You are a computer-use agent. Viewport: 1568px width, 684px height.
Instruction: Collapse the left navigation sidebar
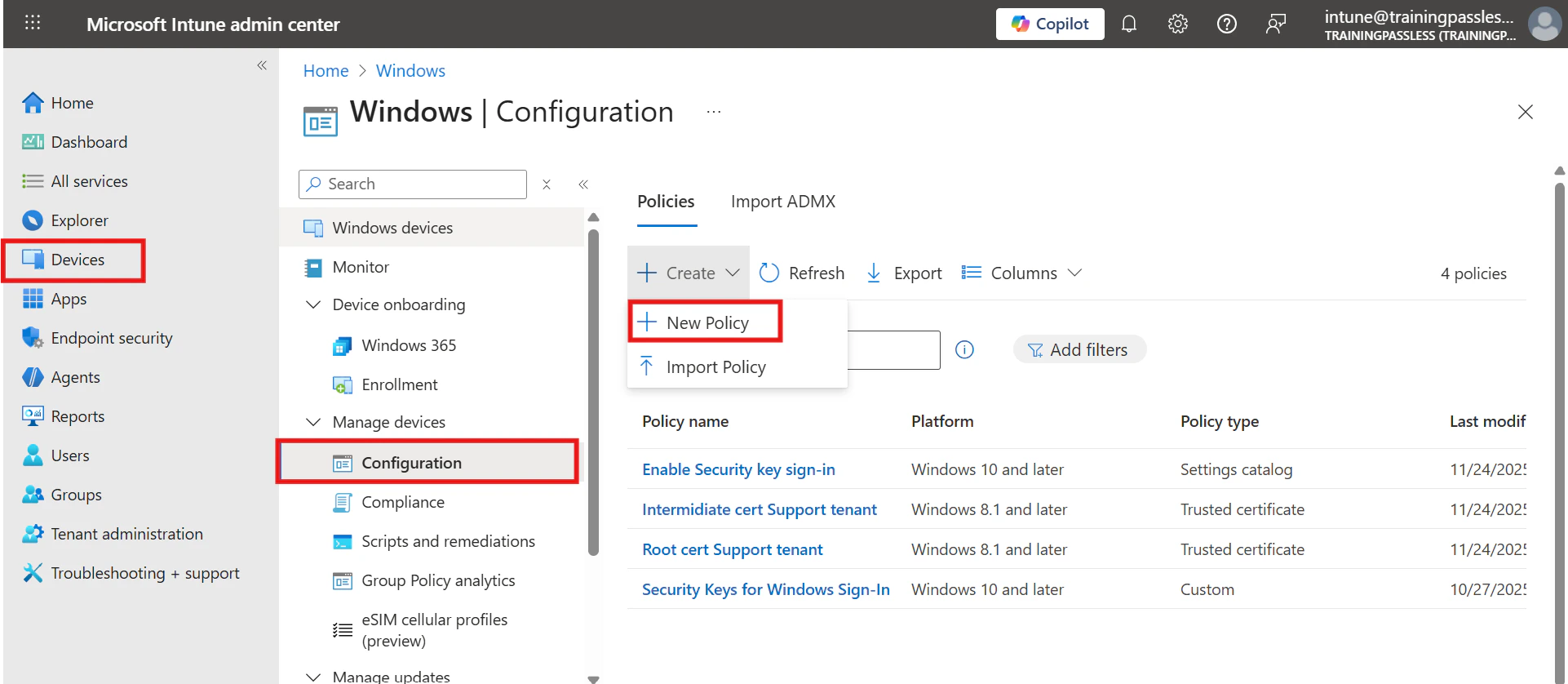click(x=262, y=65)
